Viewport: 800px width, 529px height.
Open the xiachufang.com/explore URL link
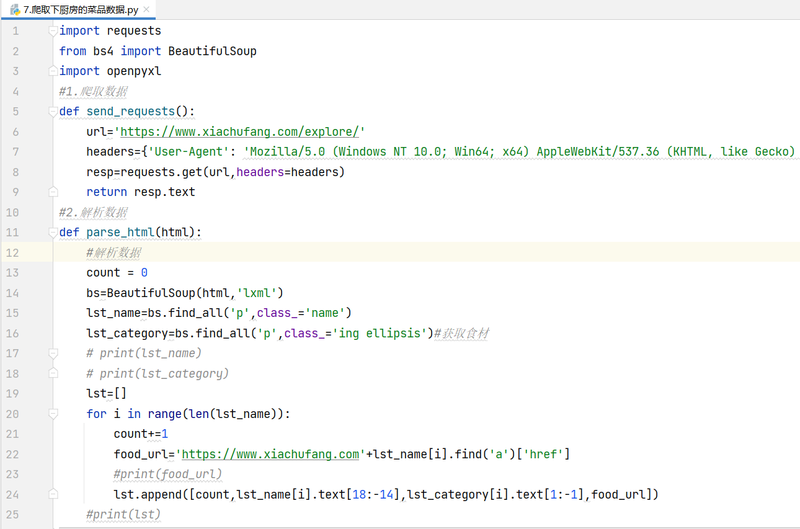click(x=240, y=132)
